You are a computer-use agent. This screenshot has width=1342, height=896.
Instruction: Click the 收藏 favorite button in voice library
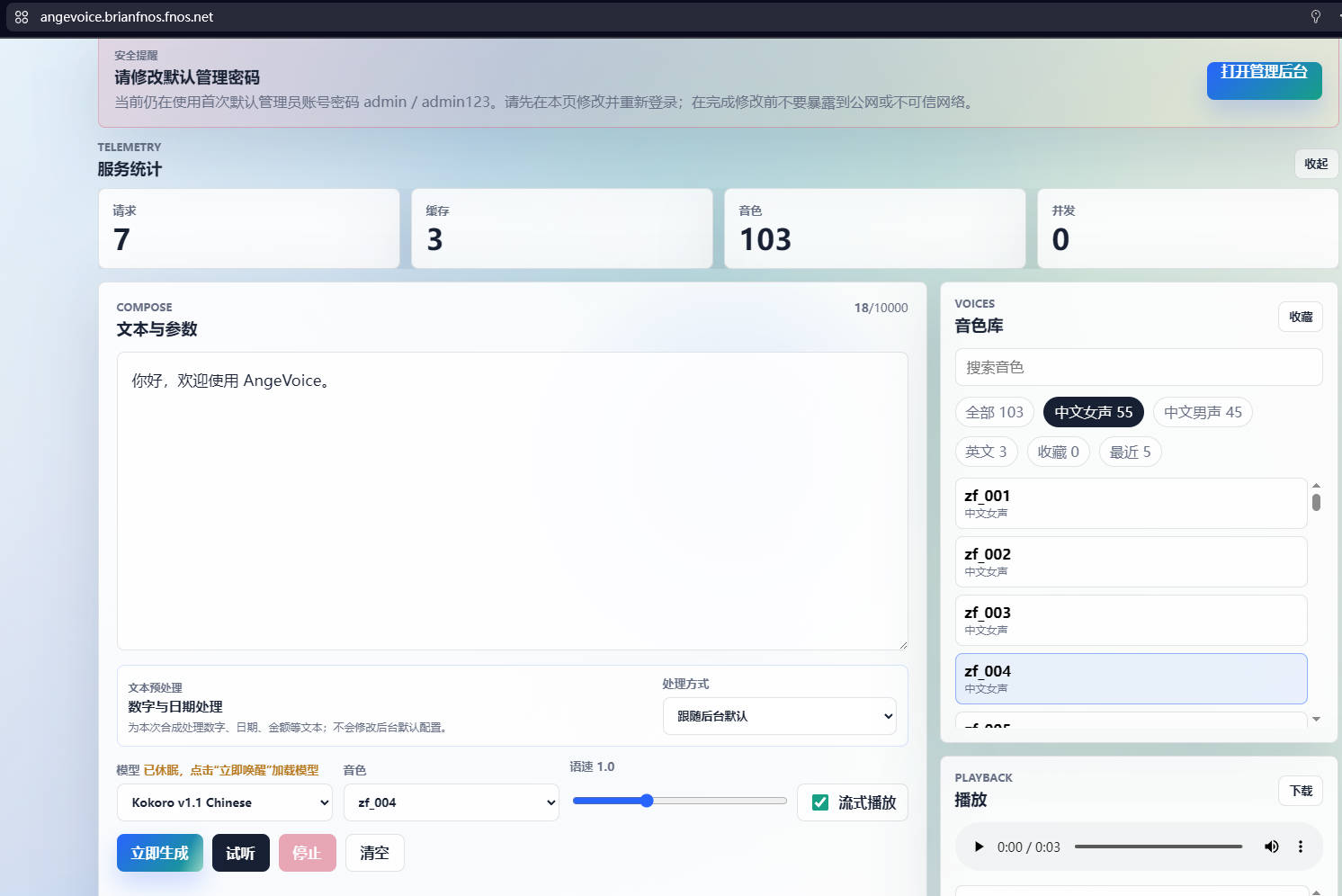(1301, 317)
